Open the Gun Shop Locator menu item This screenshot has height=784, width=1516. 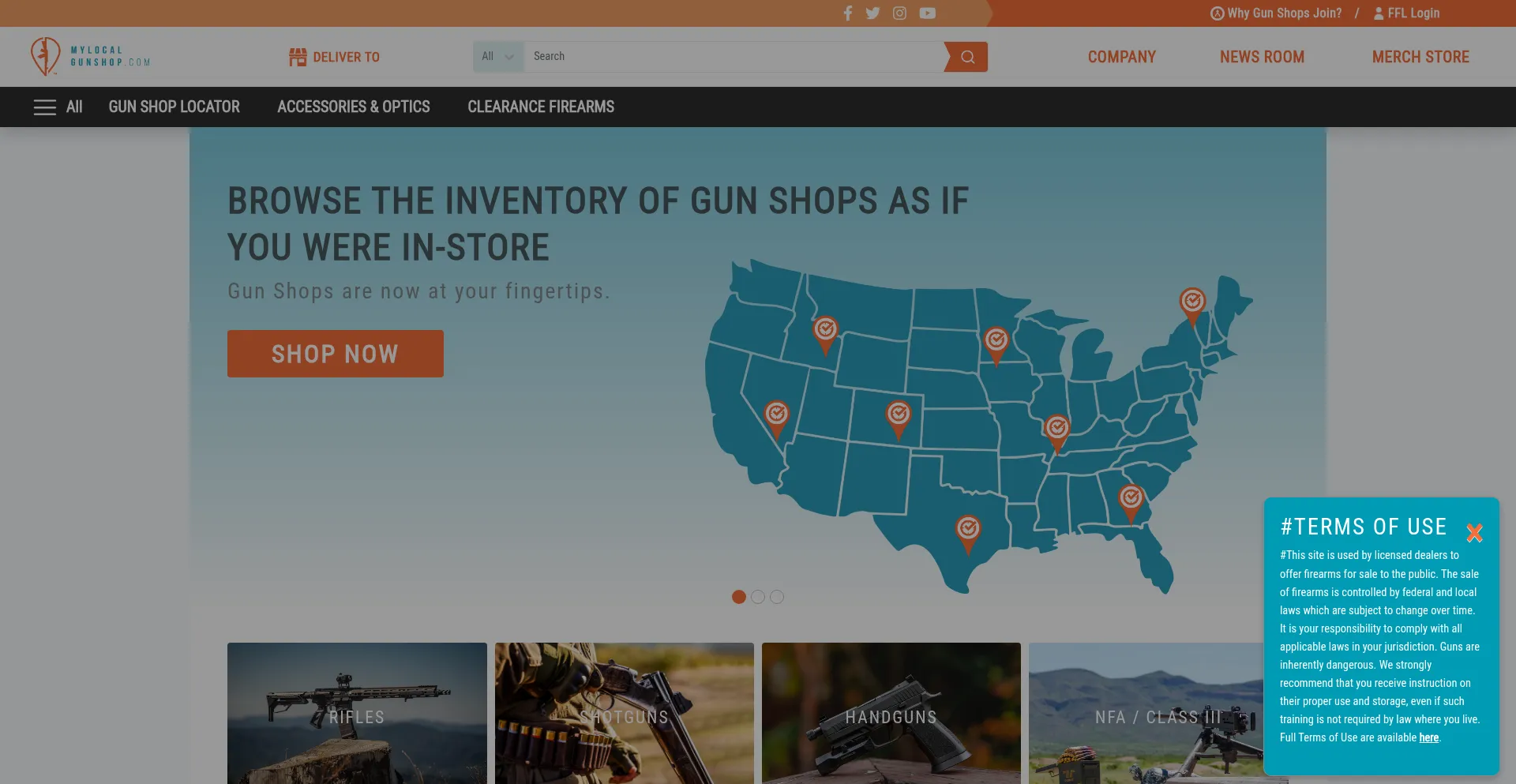click(x=174, y=107)
